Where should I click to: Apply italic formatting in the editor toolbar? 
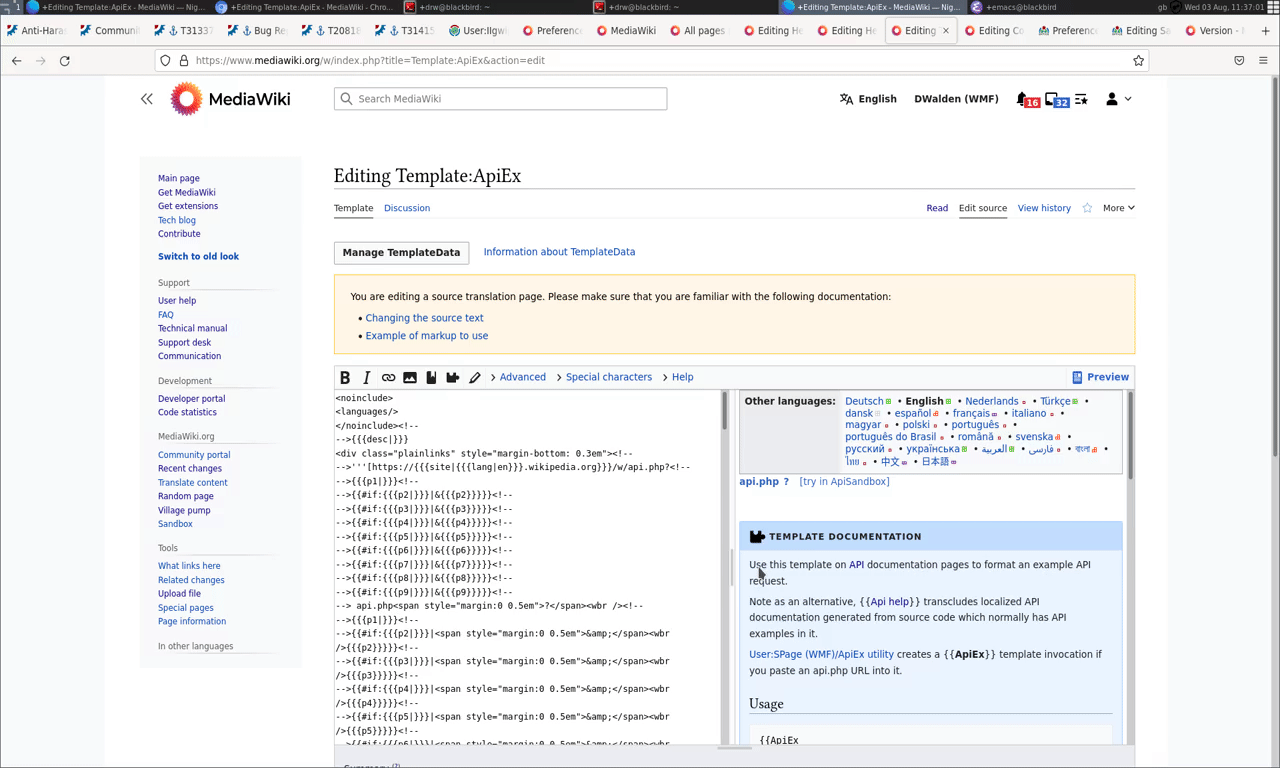366,377
